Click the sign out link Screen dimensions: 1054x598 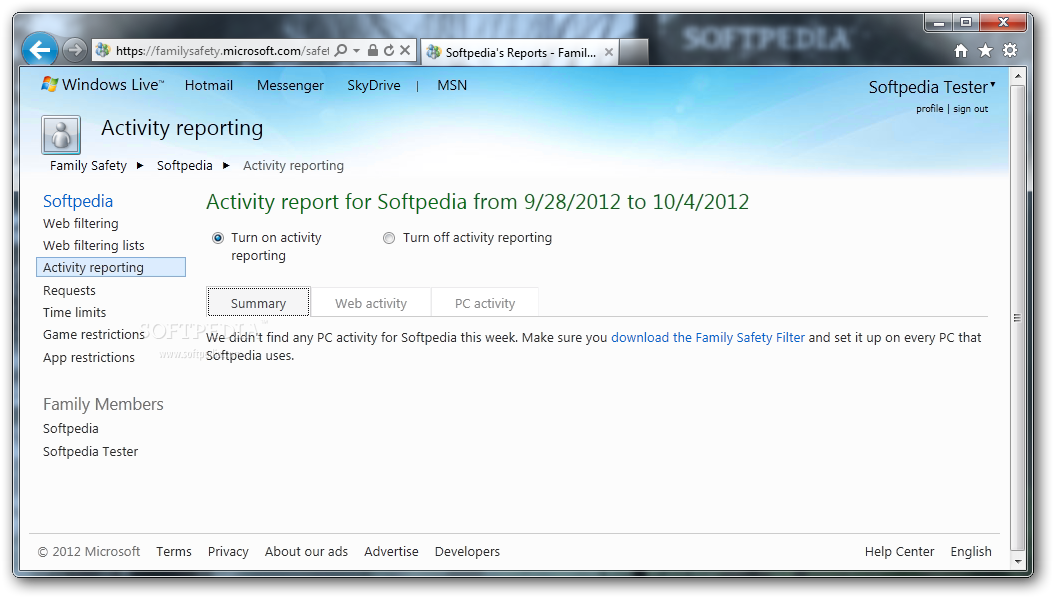(x=971, y=109)
